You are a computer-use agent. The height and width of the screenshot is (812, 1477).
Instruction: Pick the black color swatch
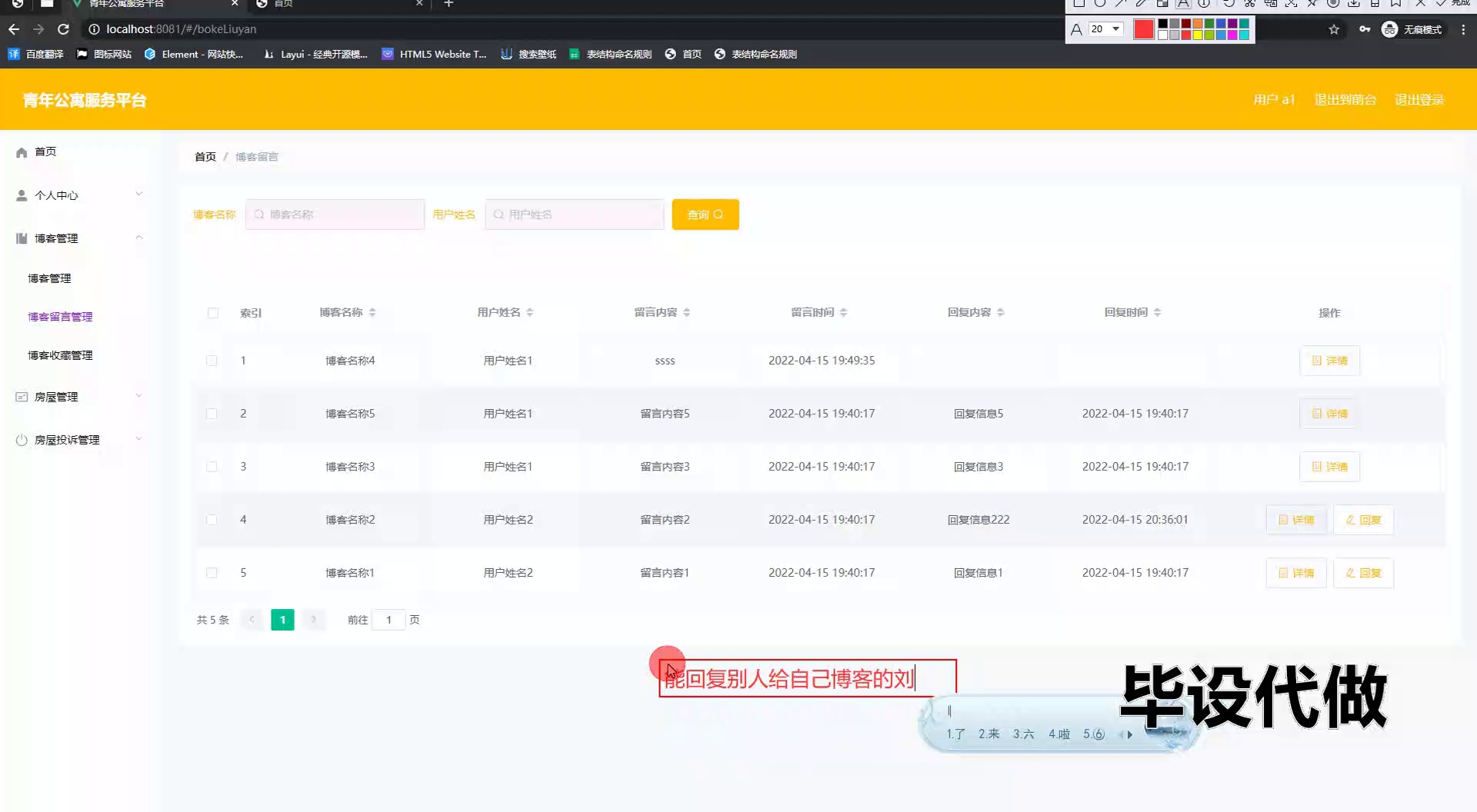click(1163, 23)
